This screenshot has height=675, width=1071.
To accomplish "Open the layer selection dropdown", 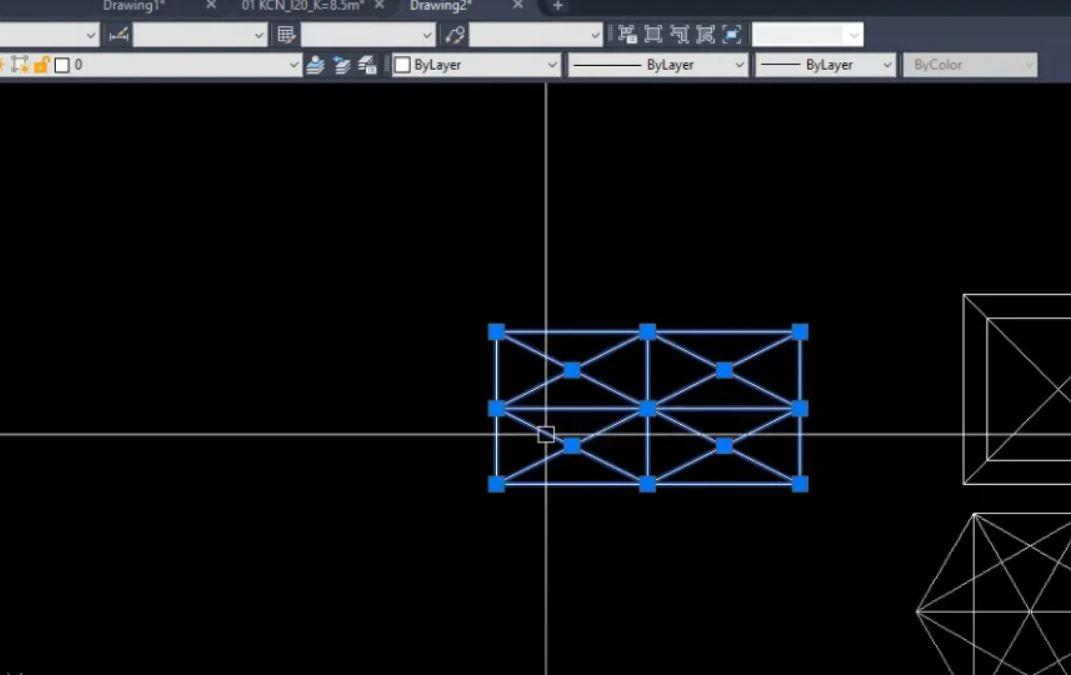I will 293,63.
